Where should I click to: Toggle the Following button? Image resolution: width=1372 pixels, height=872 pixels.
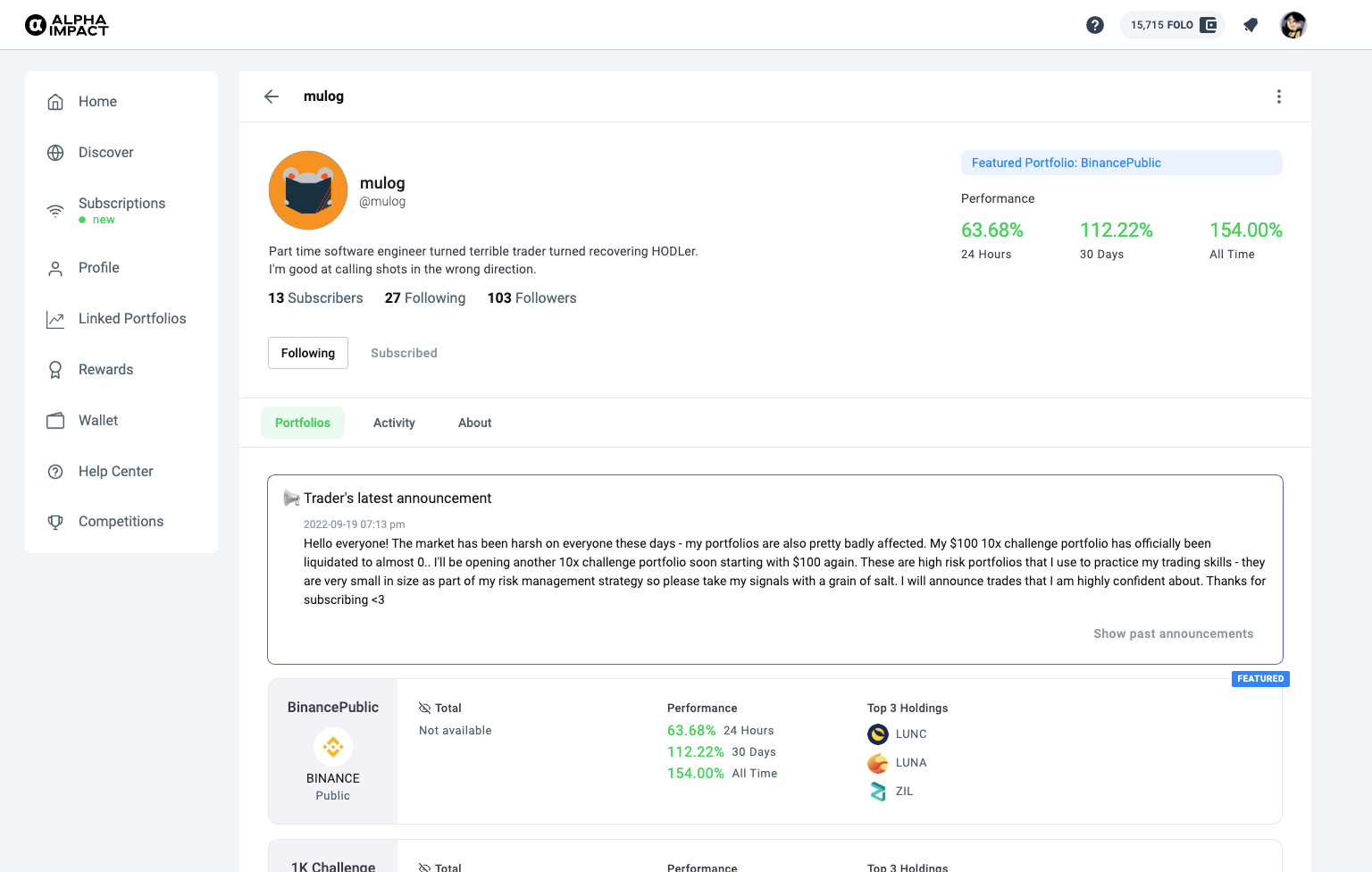[308, 353]
